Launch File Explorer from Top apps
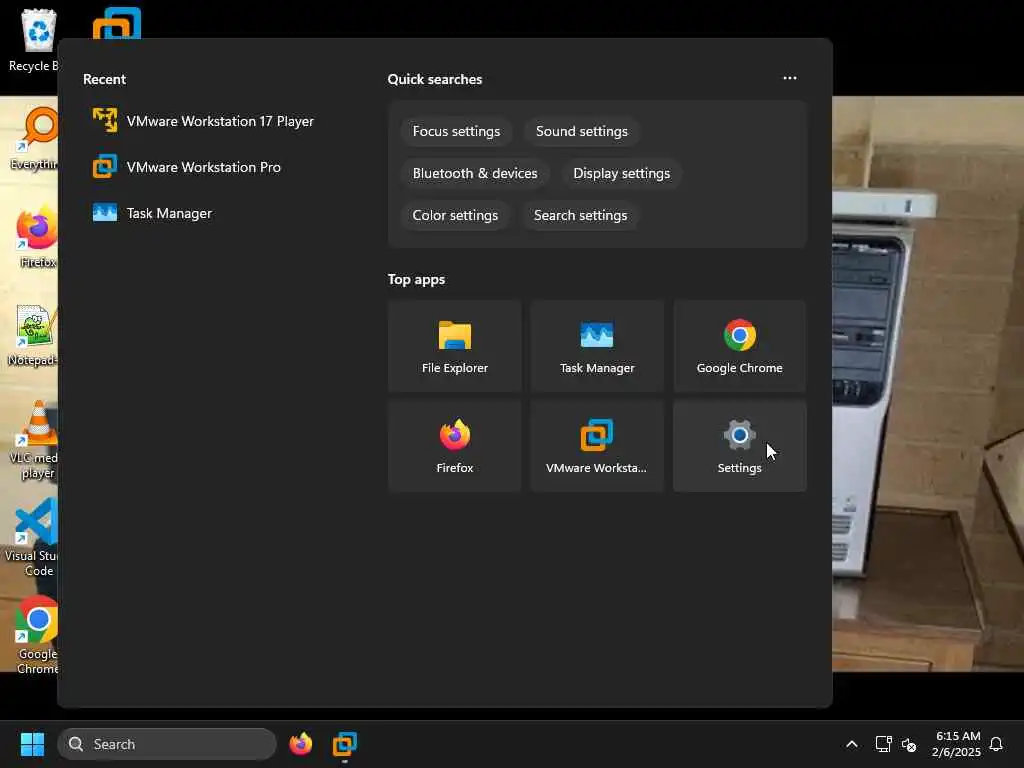This screenshot has height=768, width=1024. pyautogui.click(x=455, y=346)
